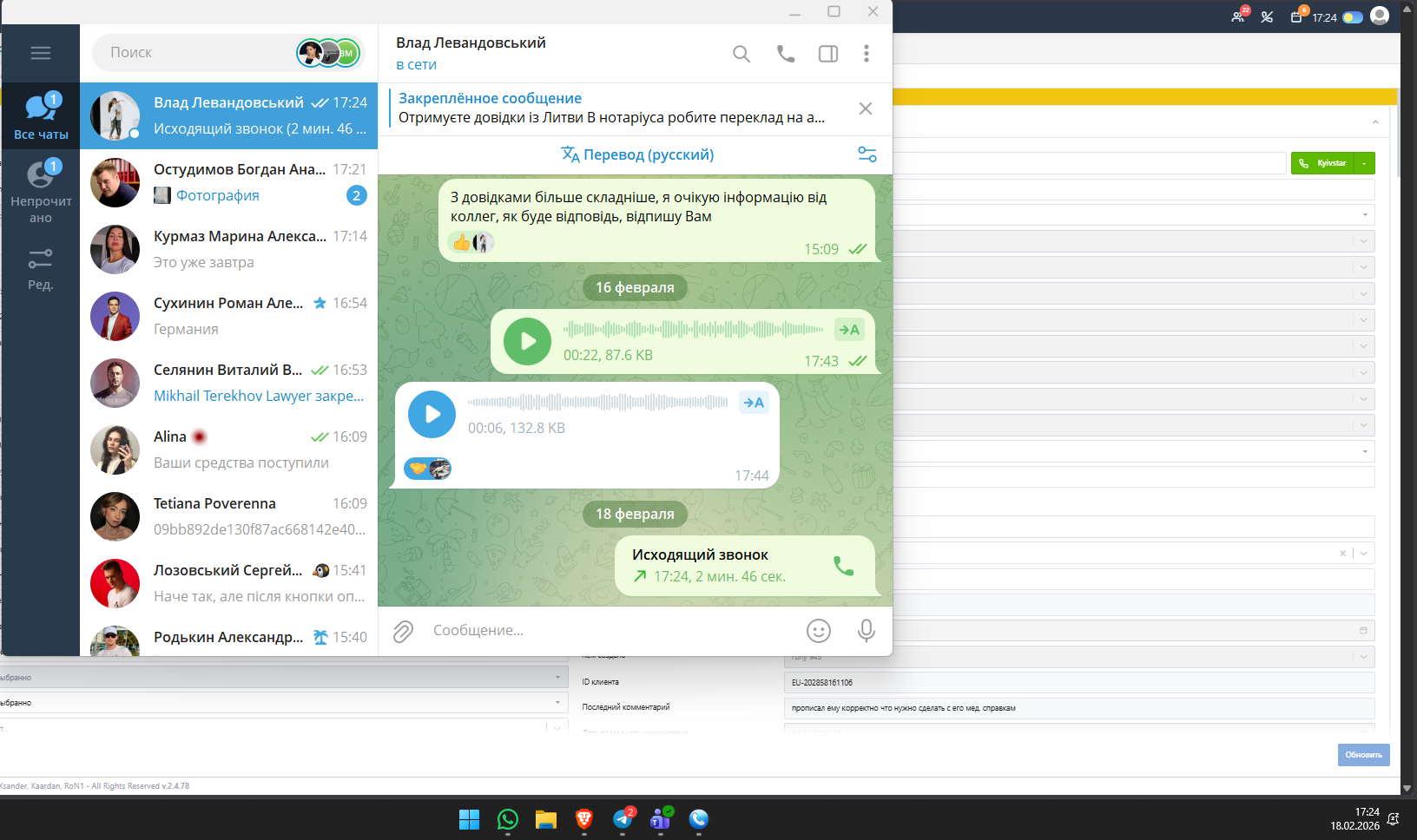Search in the Влад Левандовський chat

[741, 54]
